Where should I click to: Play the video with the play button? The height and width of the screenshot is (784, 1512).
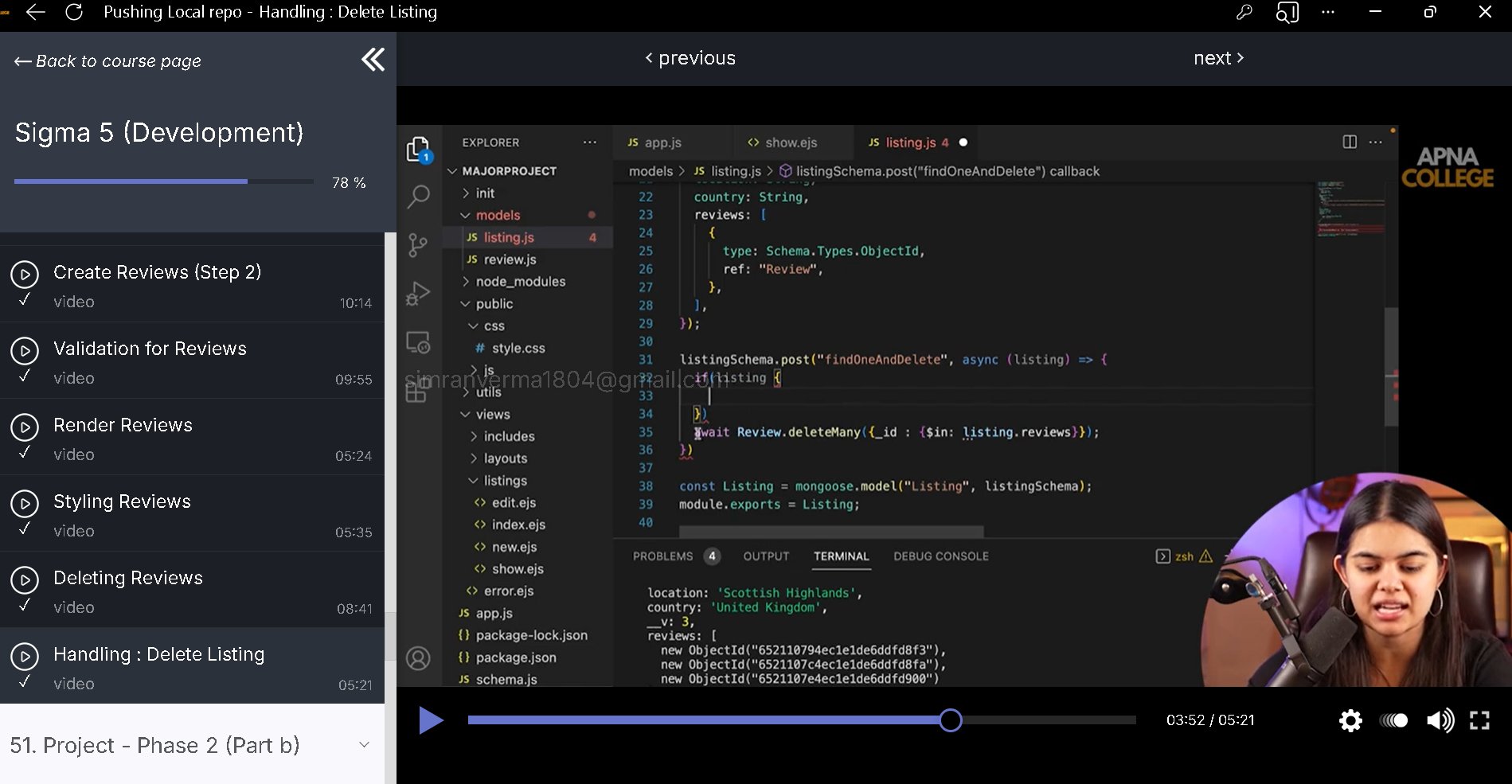(431, 720)
